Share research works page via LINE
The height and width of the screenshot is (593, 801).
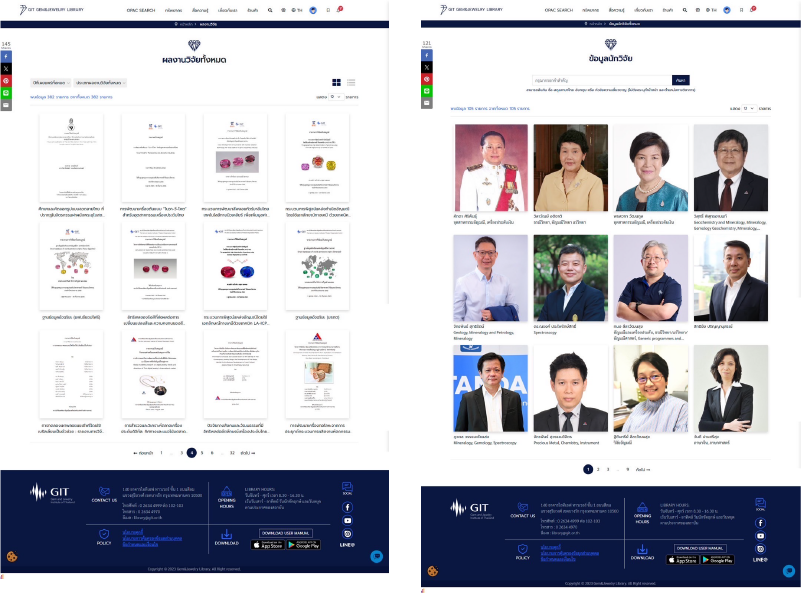[x=6, y=93]
